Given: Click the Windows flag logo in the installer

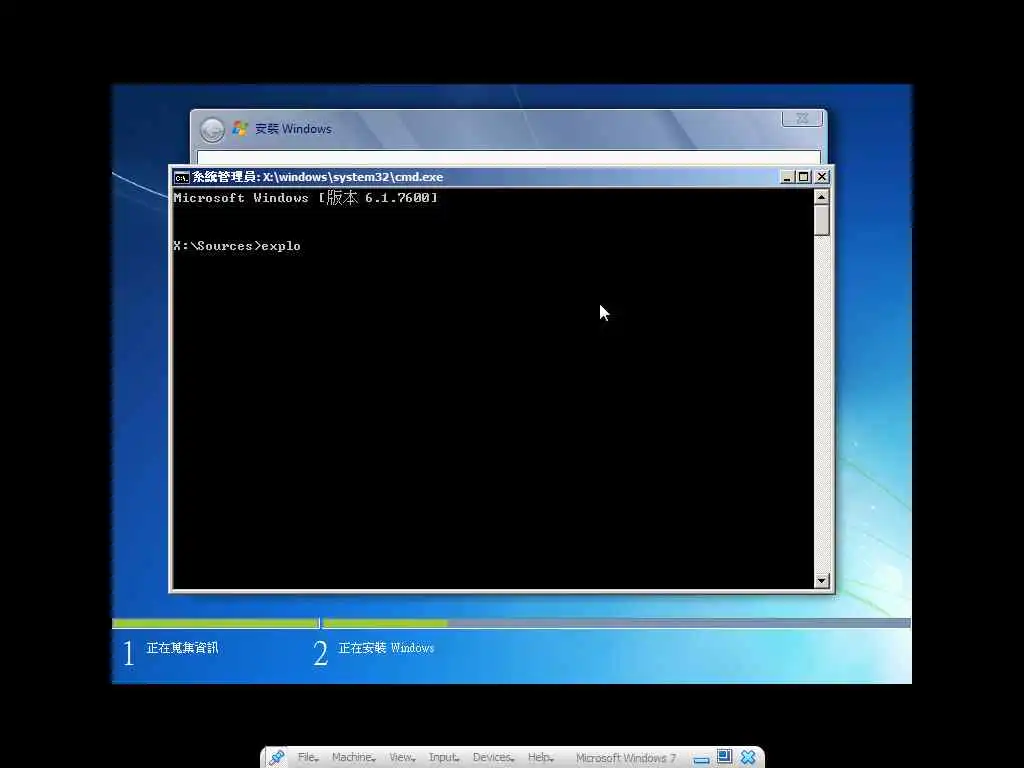Looking at the screenshot, I should pyautogui.click(x=240, y=129).
